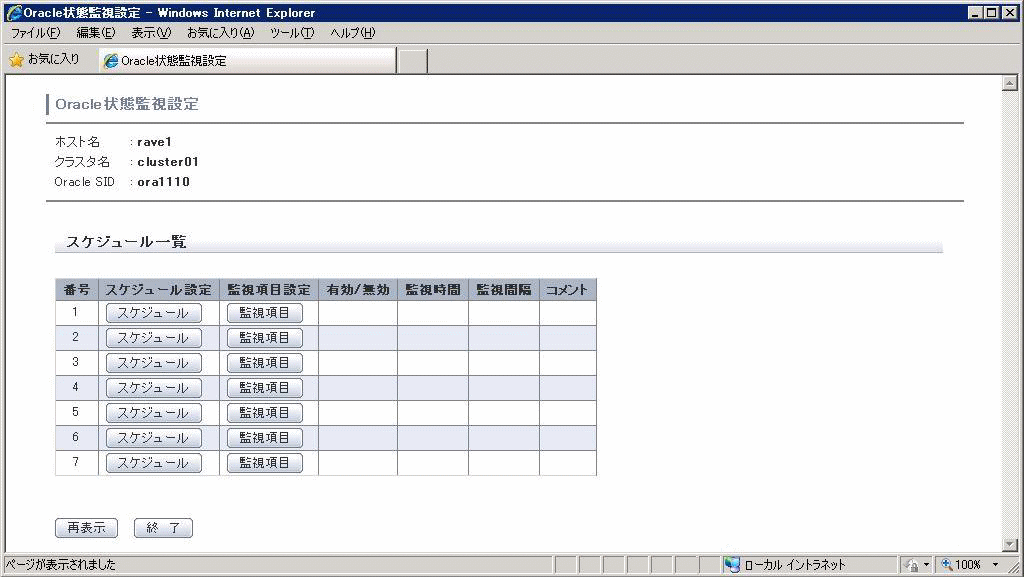Open the 表示(V) menu

click(x=151, y=33)
